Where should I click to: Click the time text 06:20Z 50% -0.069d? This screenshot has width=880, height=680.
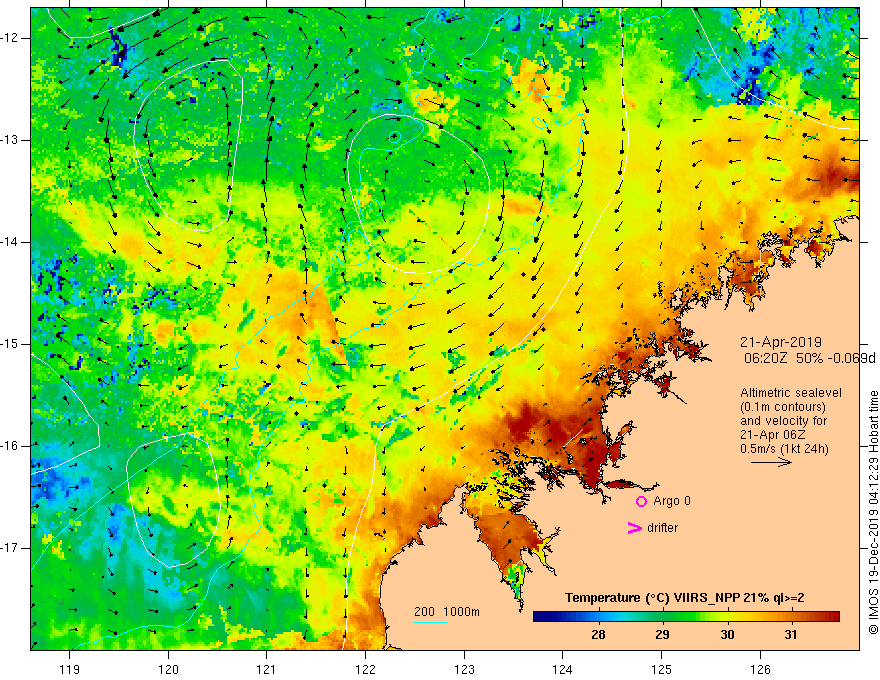point(810,359)
